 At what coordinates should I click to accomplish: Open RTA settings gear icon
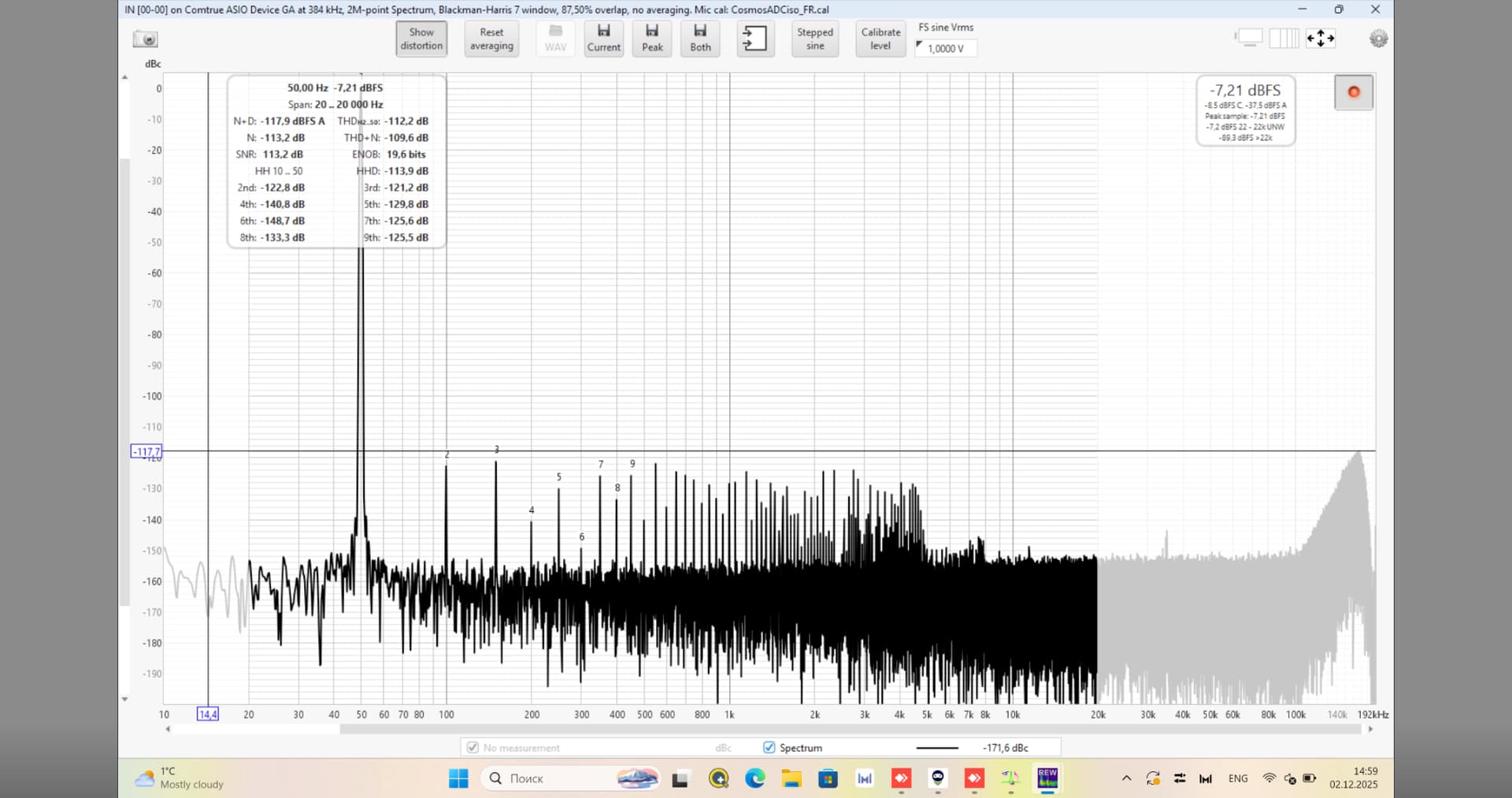point(1378,39)
